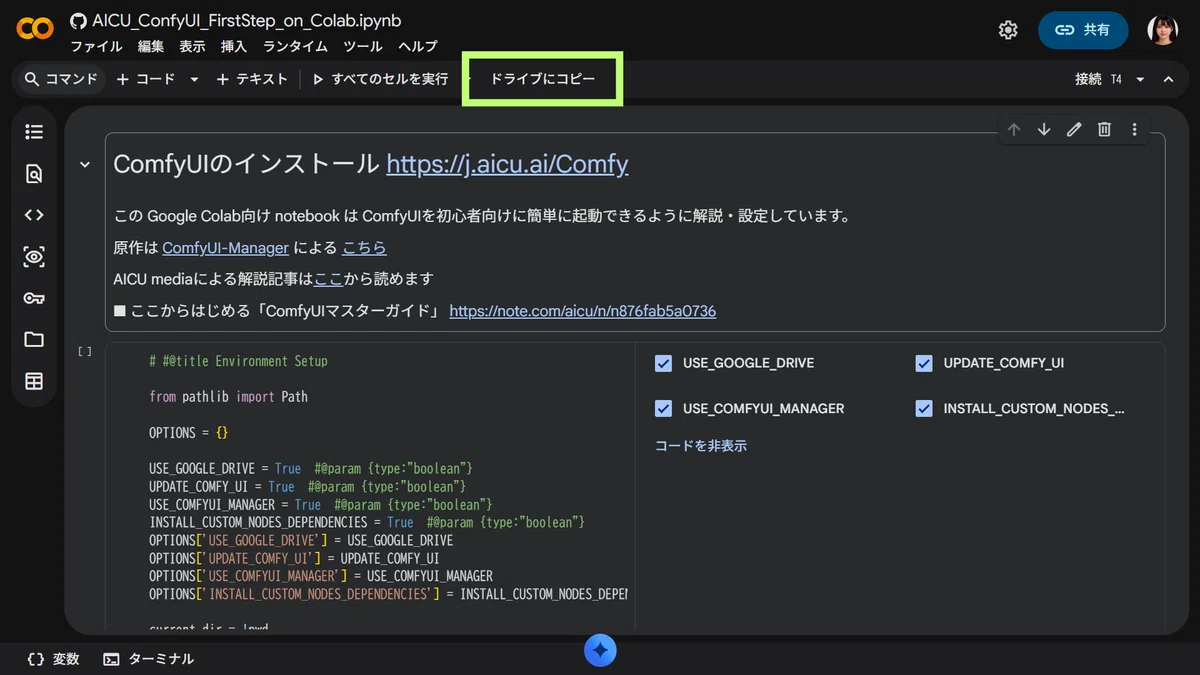Viewport: 1200px width, 675px height.
Task: Click the '# #@title Environment Setup' comment
Action: tap(238, 361)
